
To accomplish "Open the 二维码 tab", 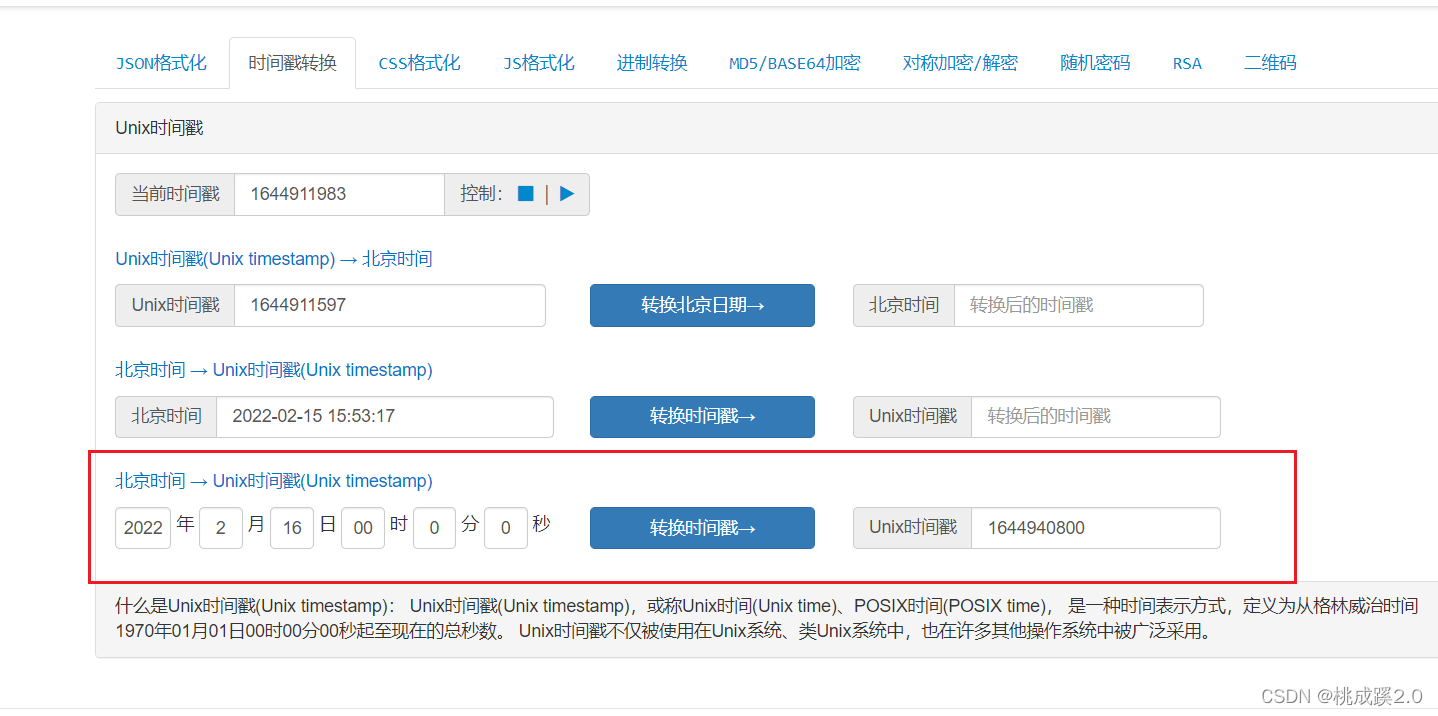I will pos(1270,63).
